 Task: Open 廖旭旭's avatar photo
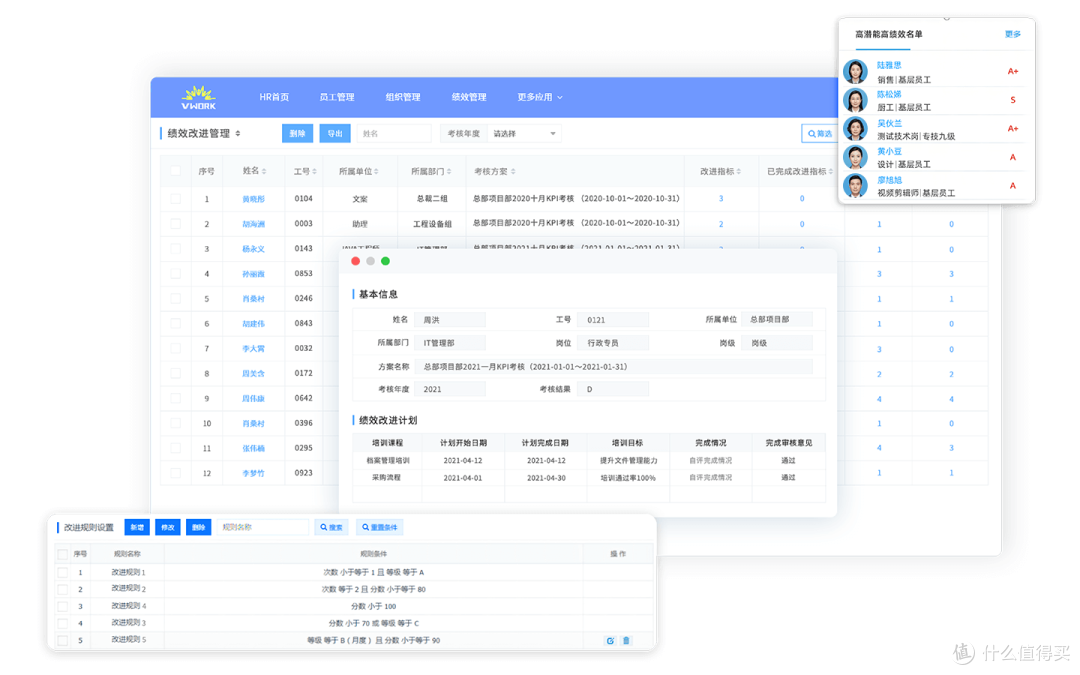[x=855, y=186]
